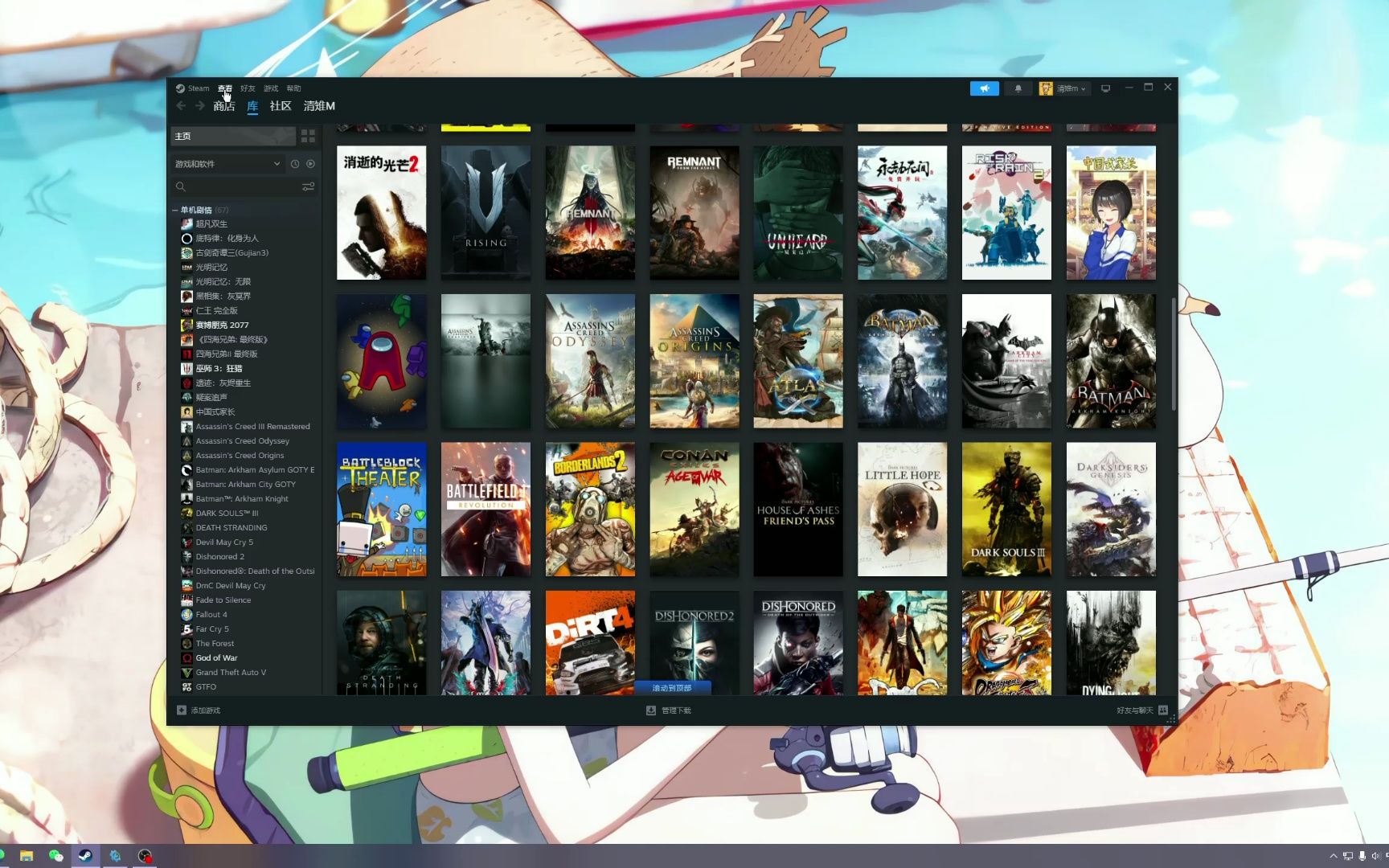Toggle sort by recent activity clock icon

(295, 164)
